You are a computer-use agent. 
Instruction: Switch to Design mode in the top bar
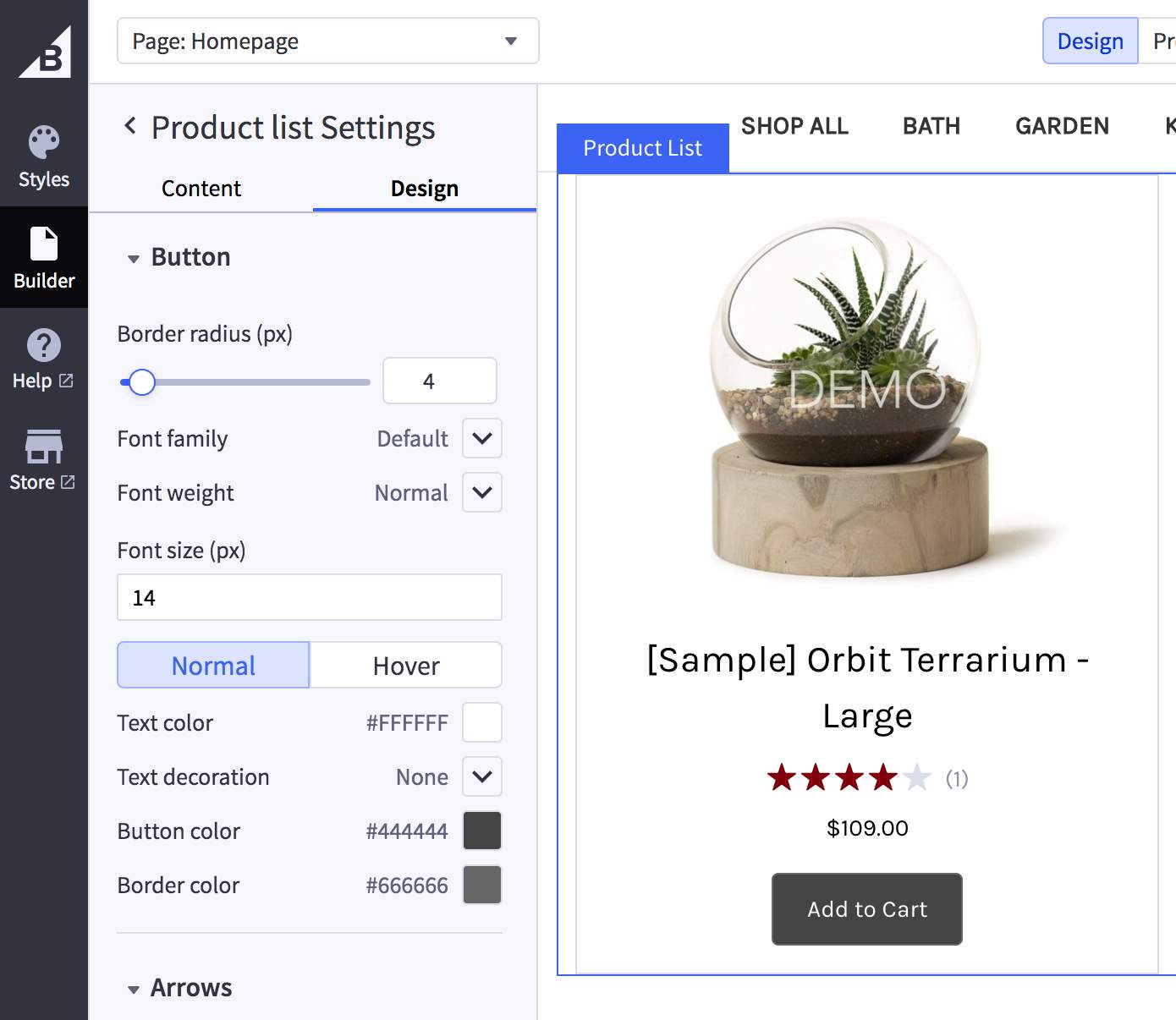pos(1090,41)
